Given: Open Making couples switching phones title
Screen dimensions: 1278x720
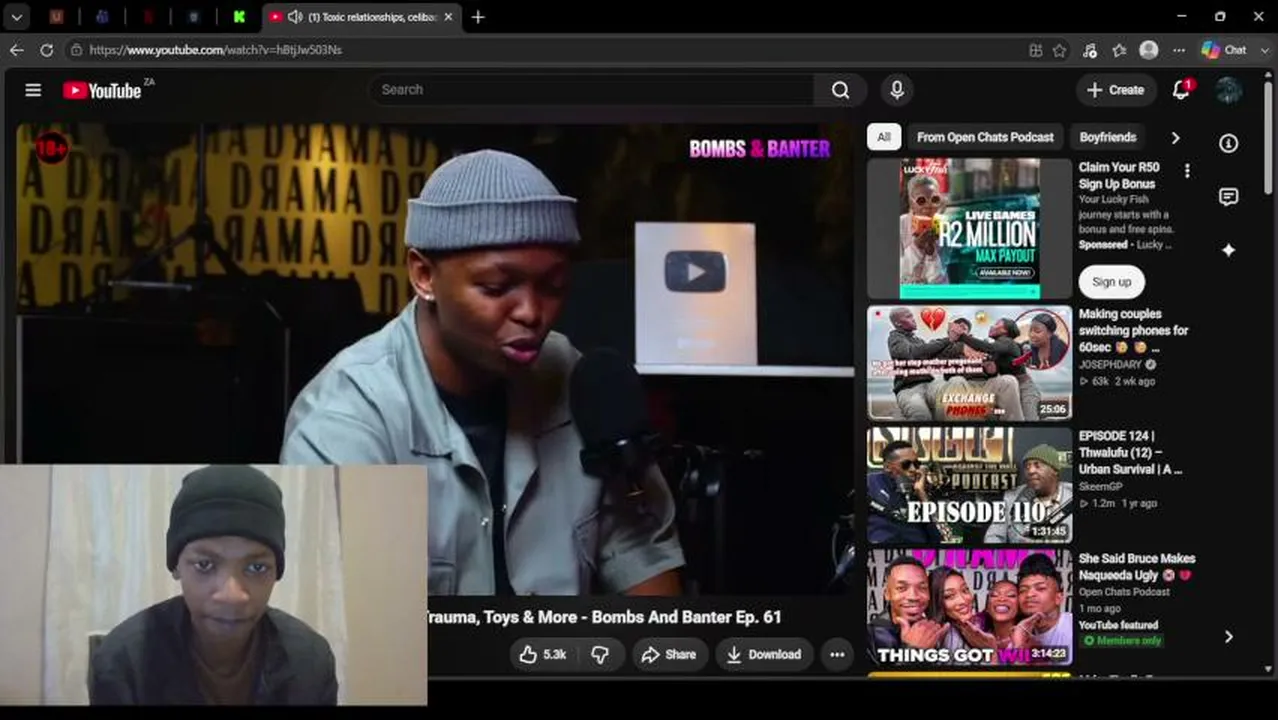Looking at the screenshot, I should tap(1133, 331).
